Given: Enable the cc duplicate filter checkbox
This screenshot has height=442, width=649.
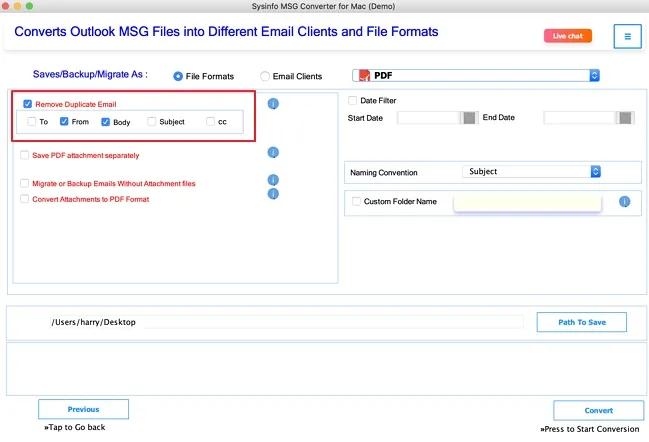Looking at the screenshot, I should [x=210, y=122].
